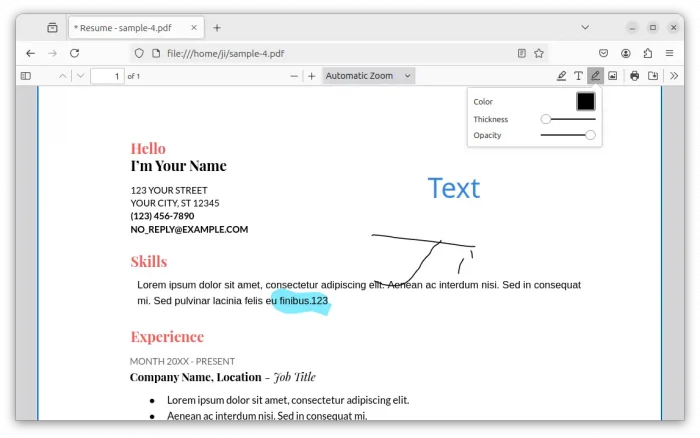Click the Opacity slider
This screenshot has width=700, height=438.
(x=568, y=135)
